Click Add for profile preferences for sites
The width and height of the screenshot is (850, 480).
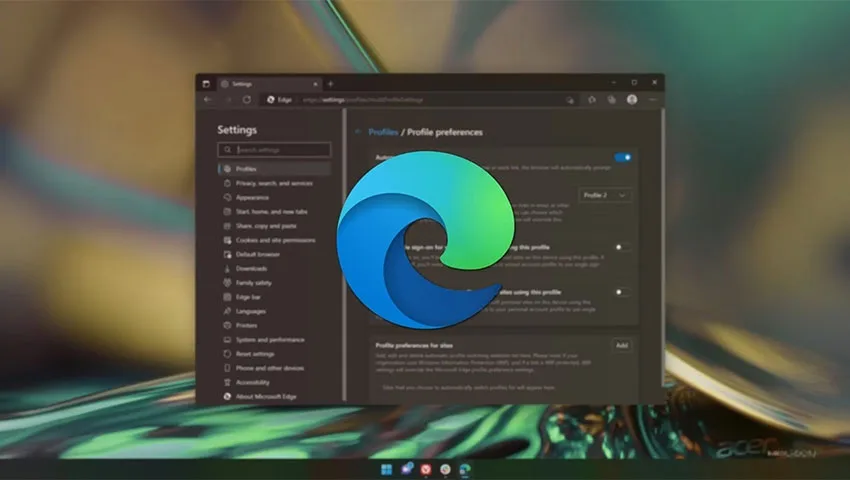click(x=622, y=345)
